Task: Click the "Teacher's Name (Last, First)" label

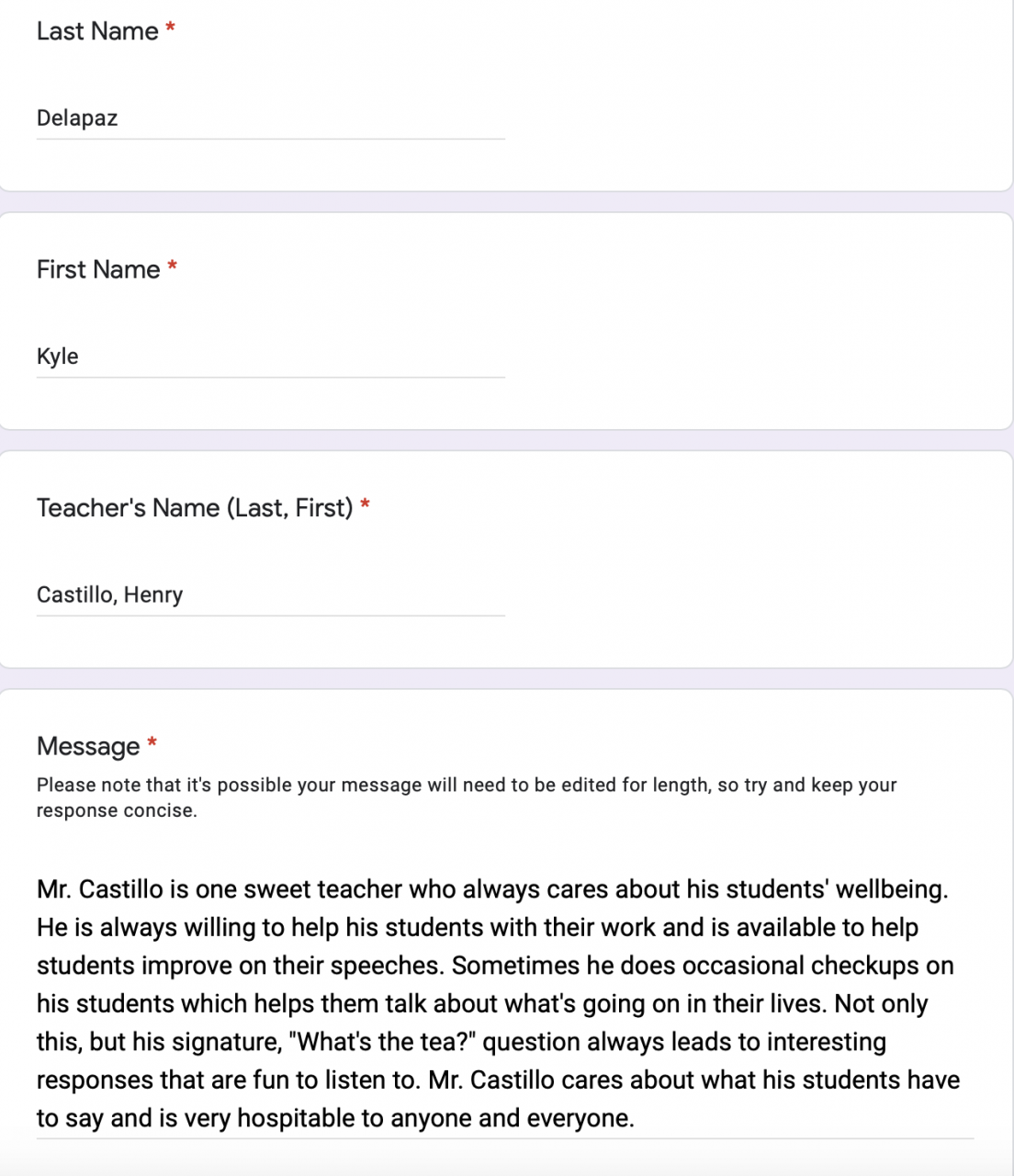Action: pos(195,507)
